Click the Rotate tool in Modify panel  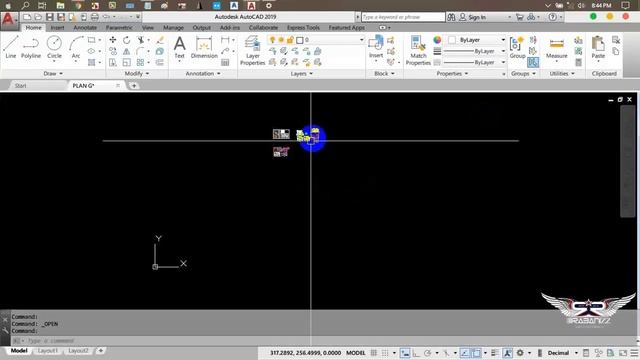pyautogui.click(x=127, y=40)
